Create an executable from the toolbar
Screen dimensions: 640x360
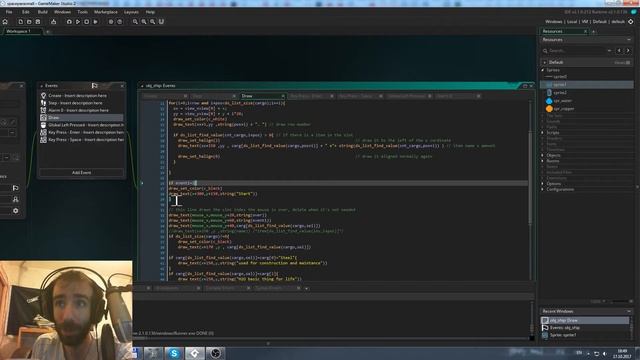coord(53,22)
